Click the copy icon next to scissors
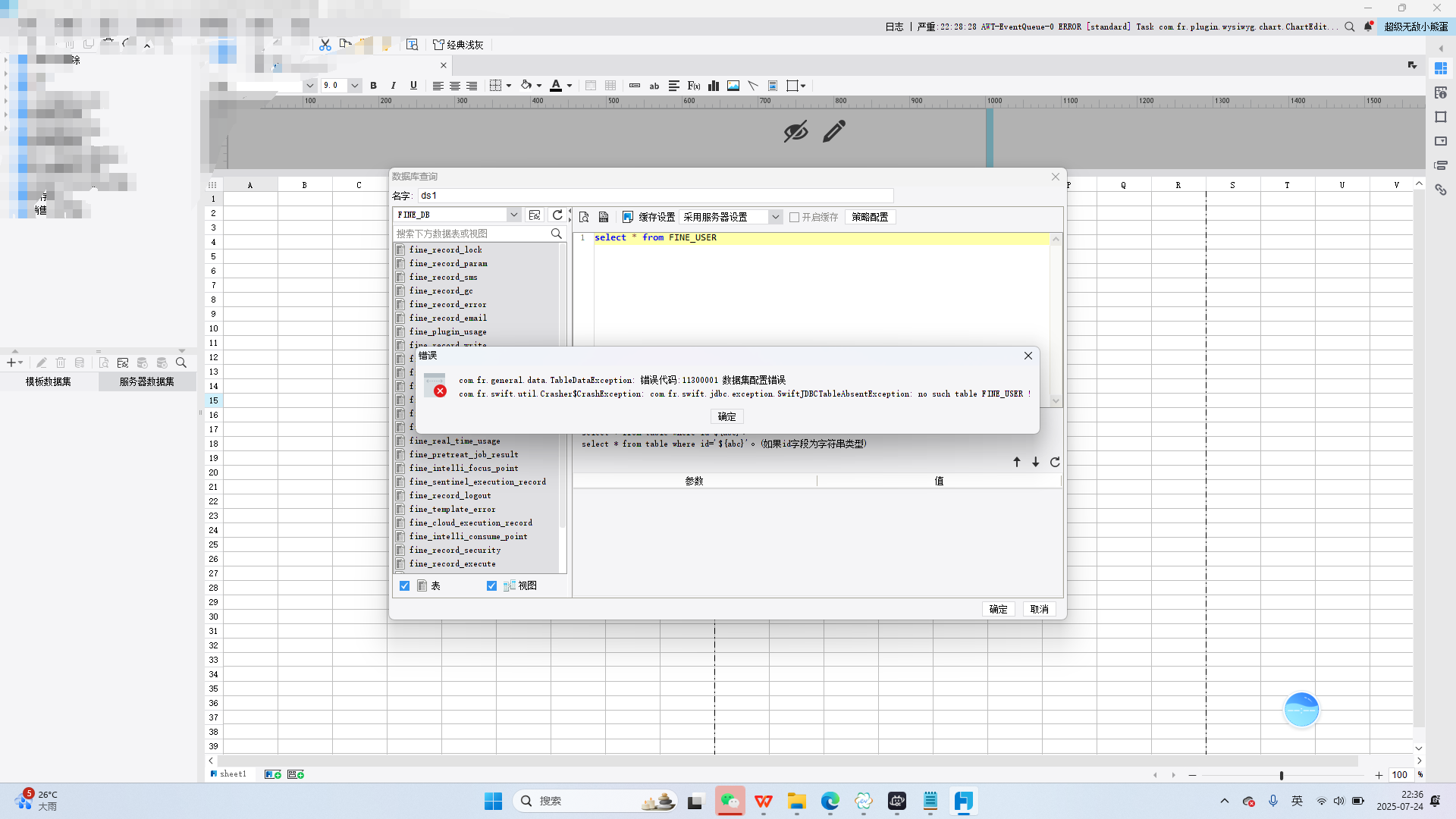1456x819 pixels. click(345, 44)
